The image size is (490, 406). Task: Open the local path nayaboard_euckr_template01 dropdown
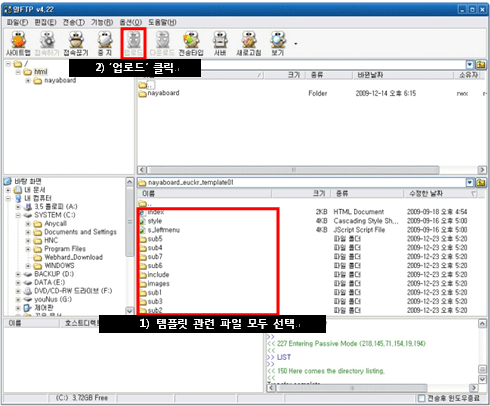[470, 183]
